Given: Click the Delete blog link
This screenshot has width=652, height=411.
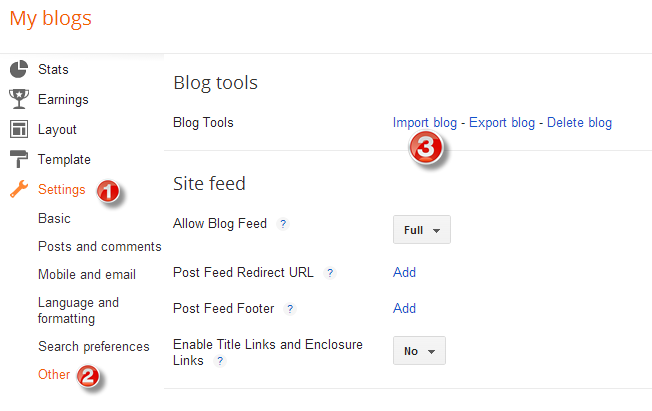Looking at the screenshot, I should pyautogui.click(x=579, y=123).
